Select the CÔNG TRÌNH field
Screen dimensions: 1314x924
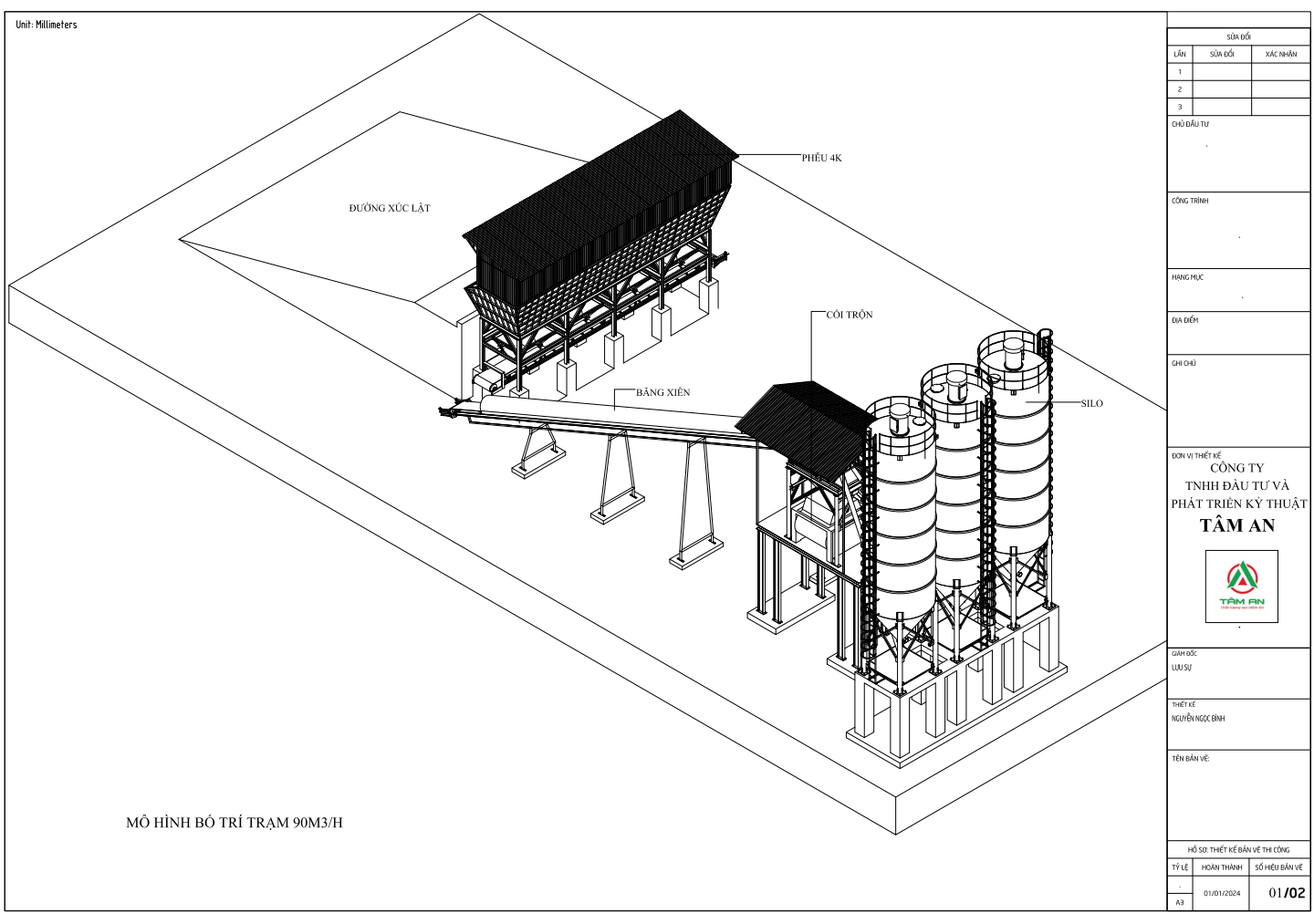coord(1190,201)
